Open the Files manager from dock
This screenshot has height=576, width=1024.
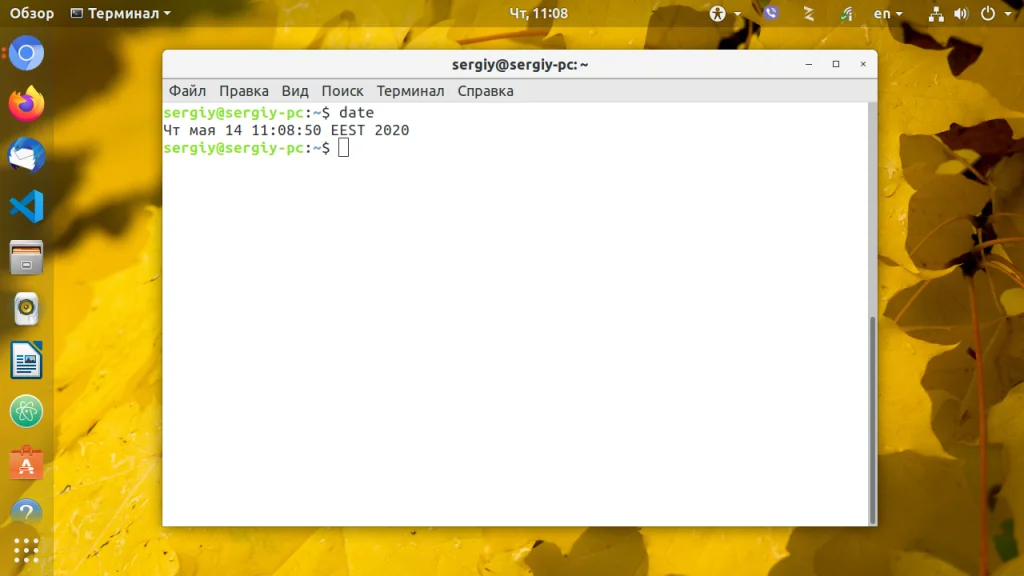click(26, 257)
